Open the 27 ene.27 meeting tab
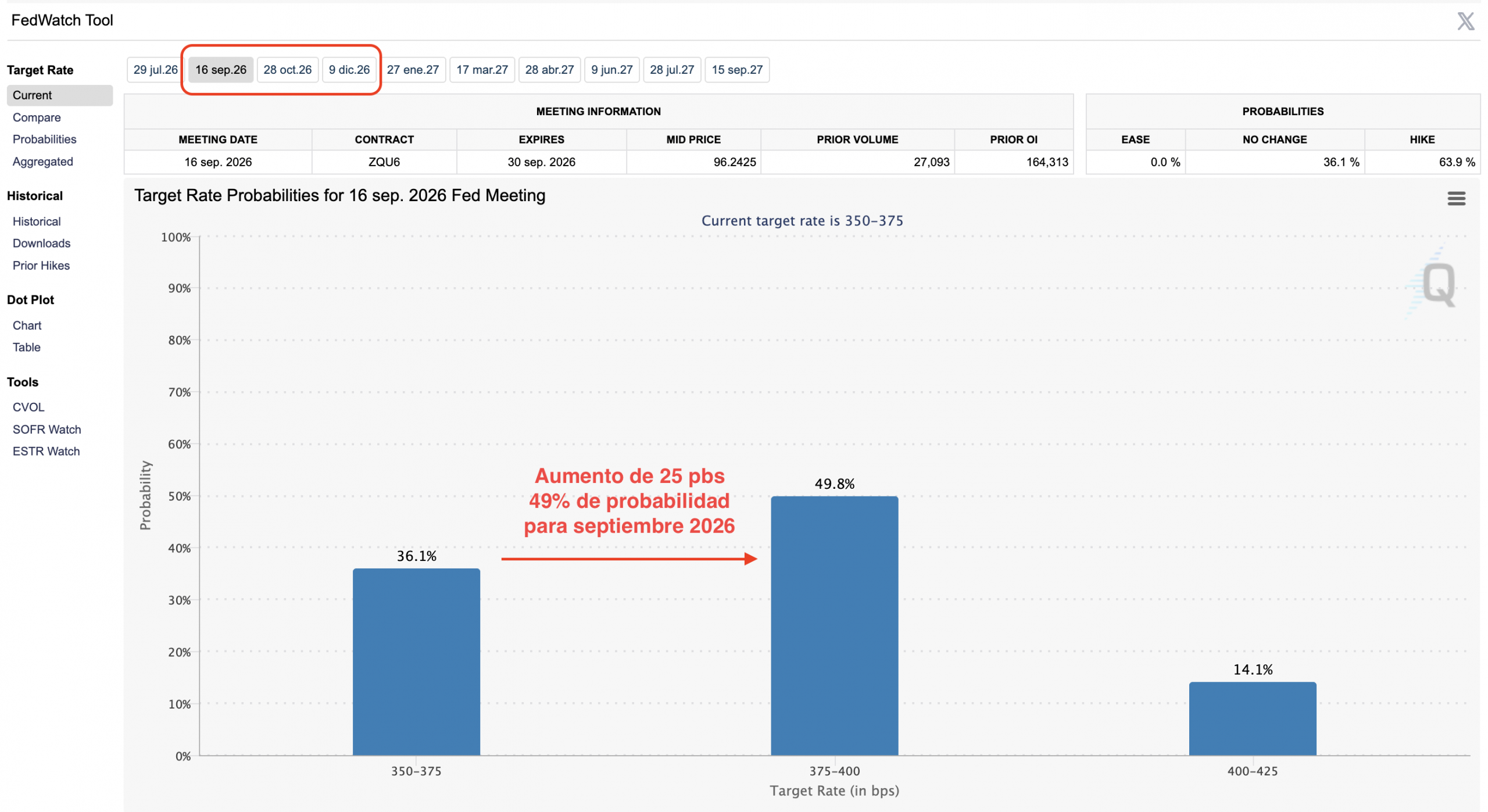This screenshot has width=1488, height=812. tap(413, 70)
